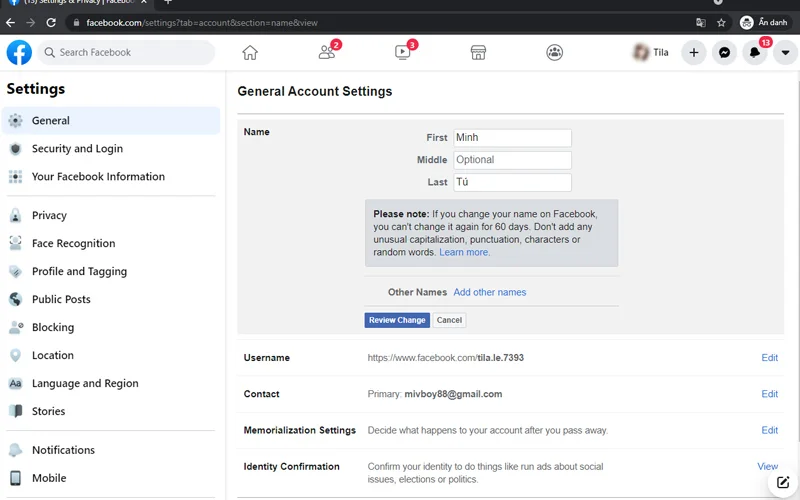Screen dimensions: 800x500
Task: Open Notifications settings in sidebar
Action: [111, 450]
